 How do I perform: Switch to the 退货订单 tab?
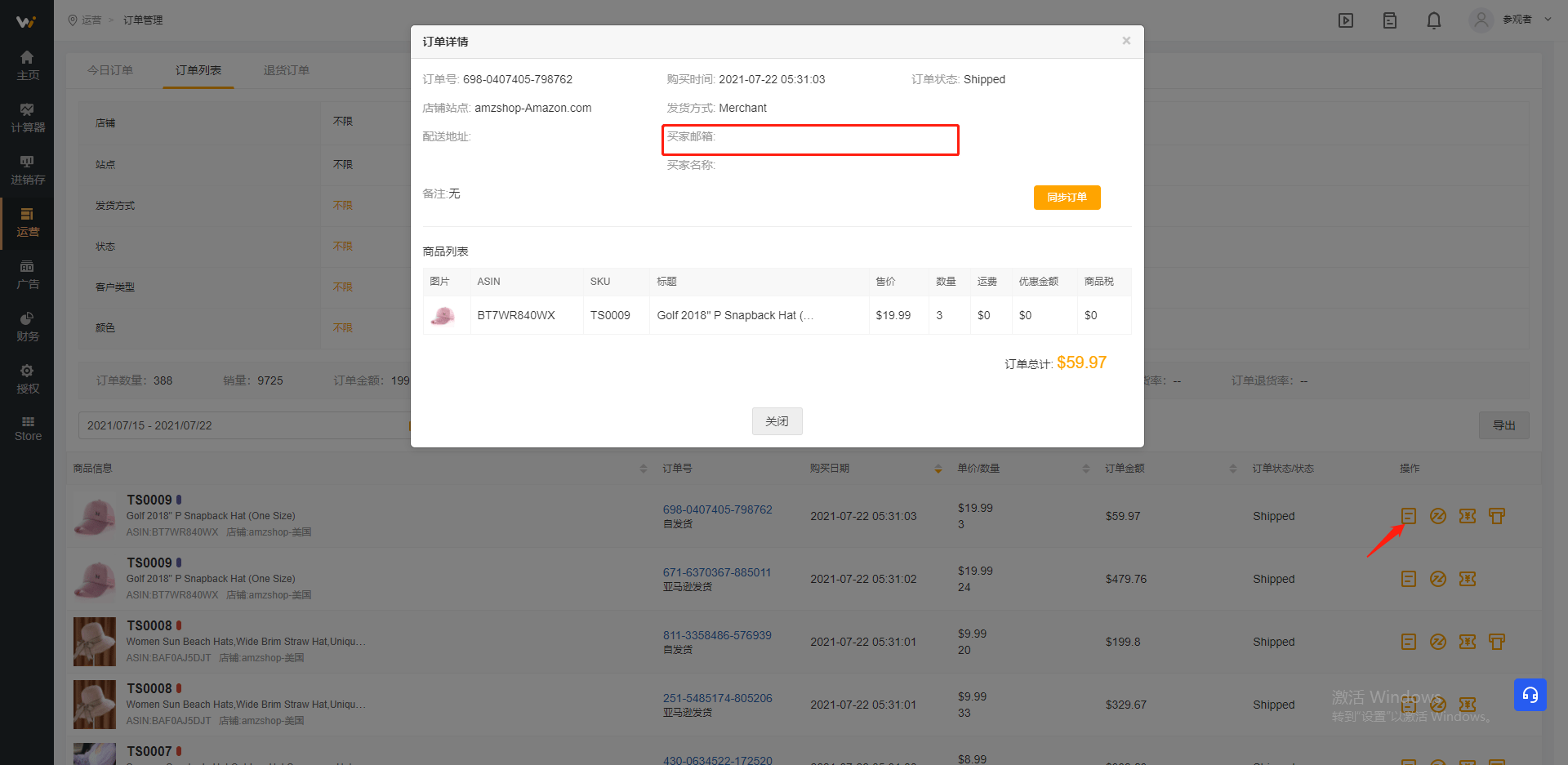pyautogui.click(x=286, y=70)
